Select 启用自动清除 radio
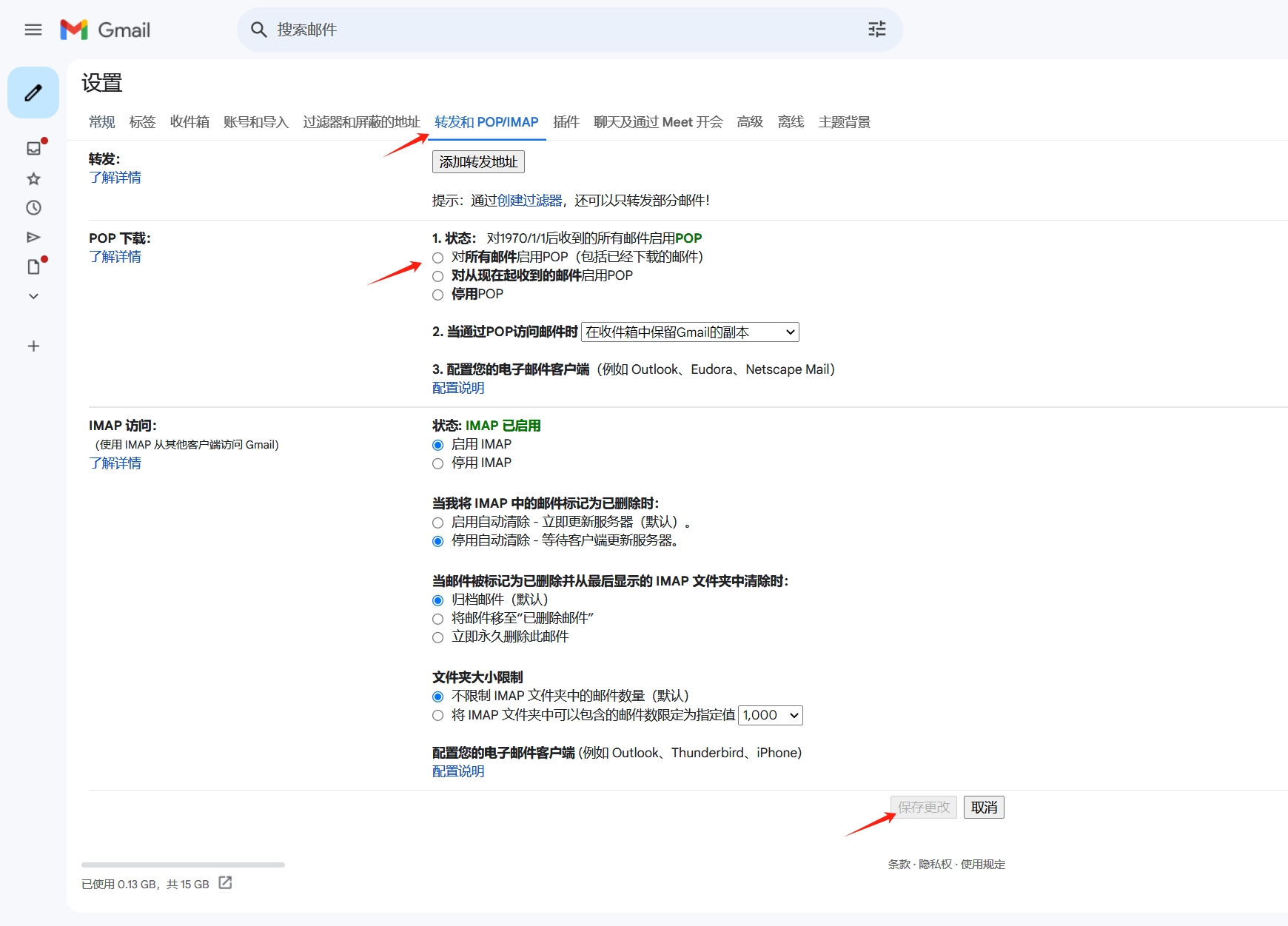 pyautogui.click(x=438, y=523)
